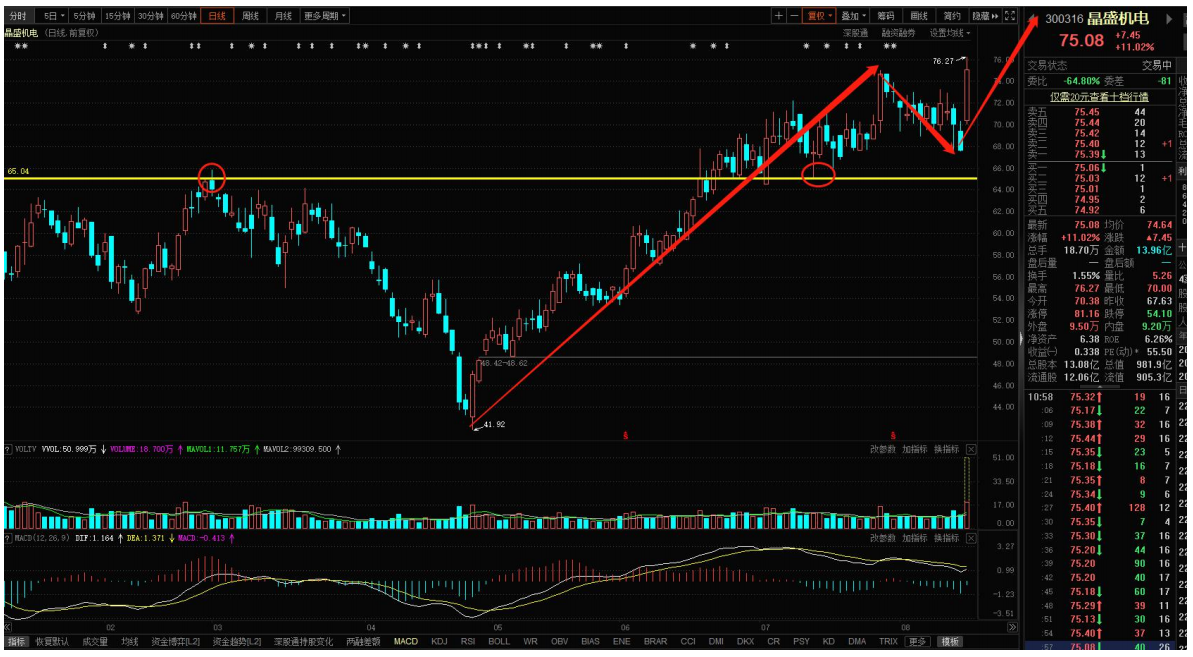Click 加指标 in MACD panel

[915, 538]
